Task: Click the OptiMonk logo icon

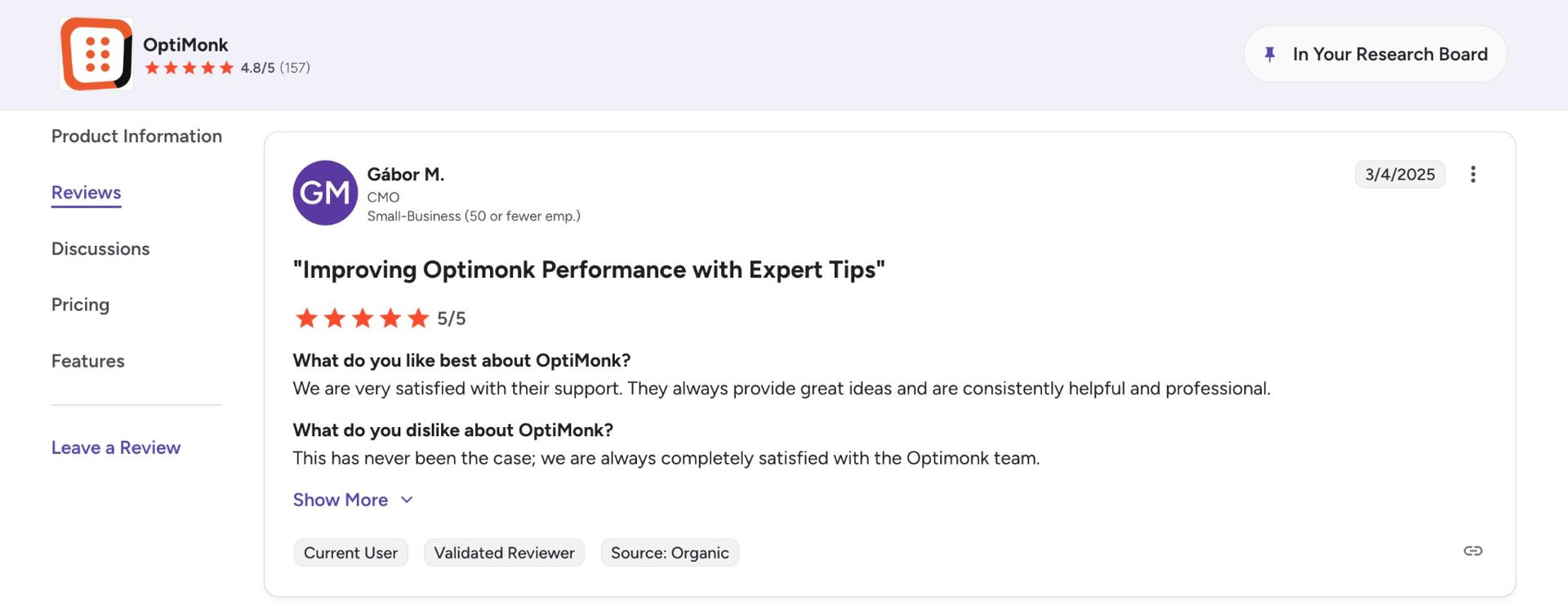Action: coord(96,54)
